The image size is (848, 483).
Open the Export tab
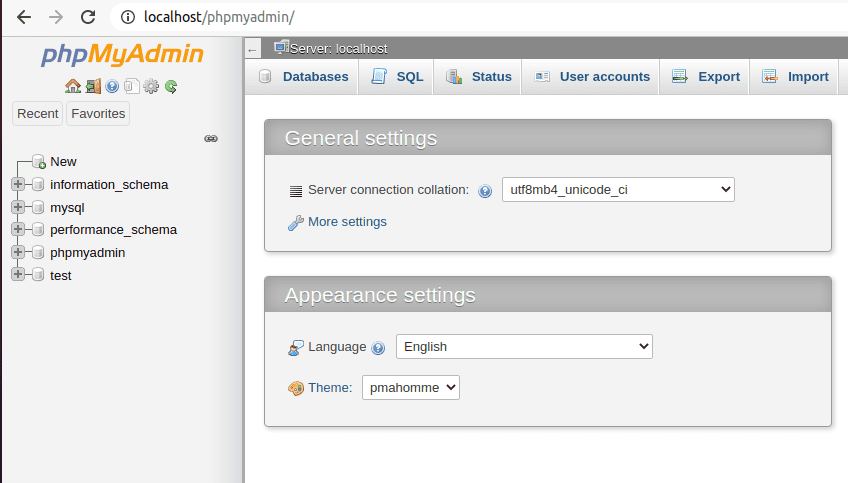click(705, 77)
